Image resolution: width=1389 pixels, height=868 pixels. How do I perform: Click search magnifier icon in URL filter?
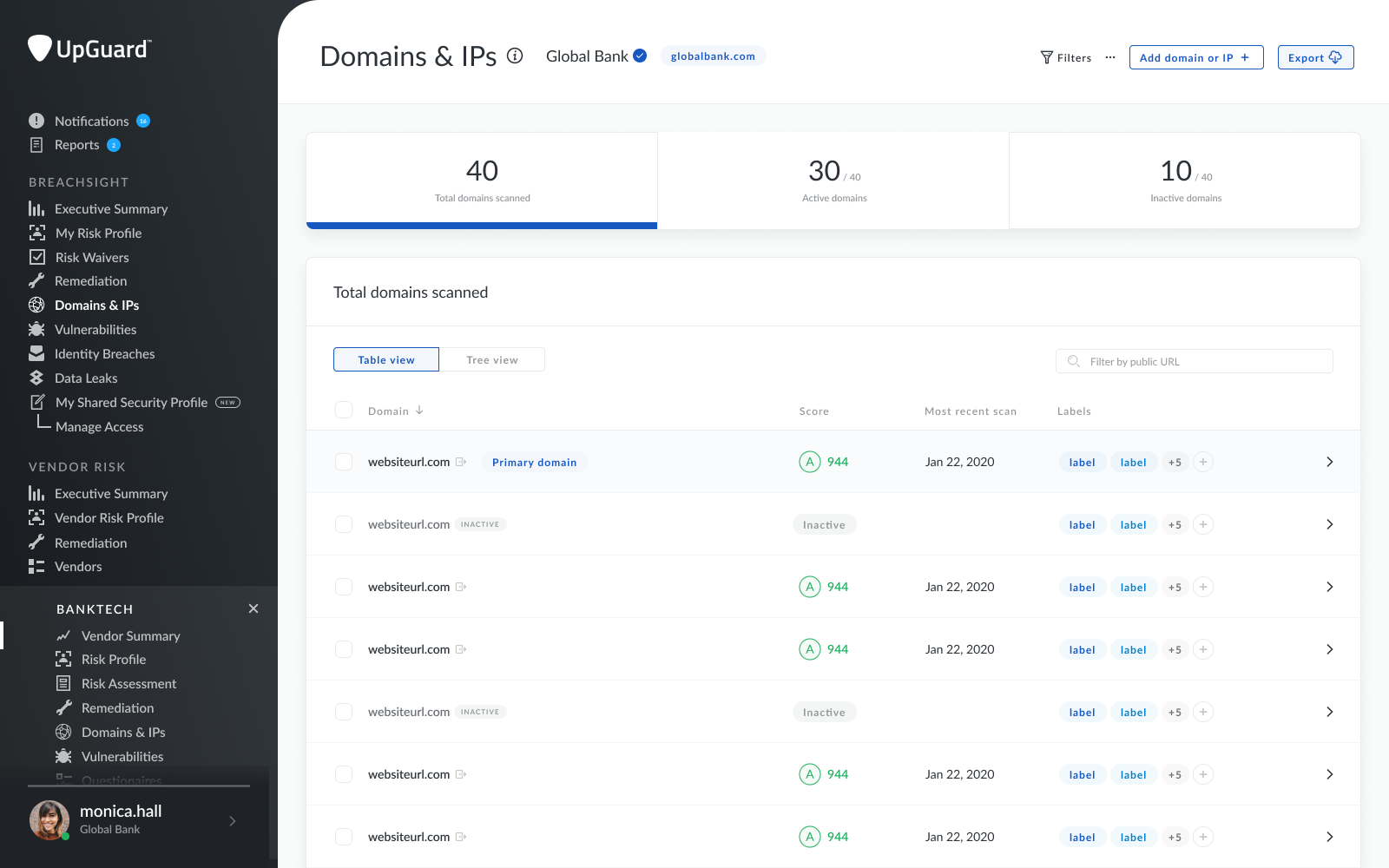1074,361
